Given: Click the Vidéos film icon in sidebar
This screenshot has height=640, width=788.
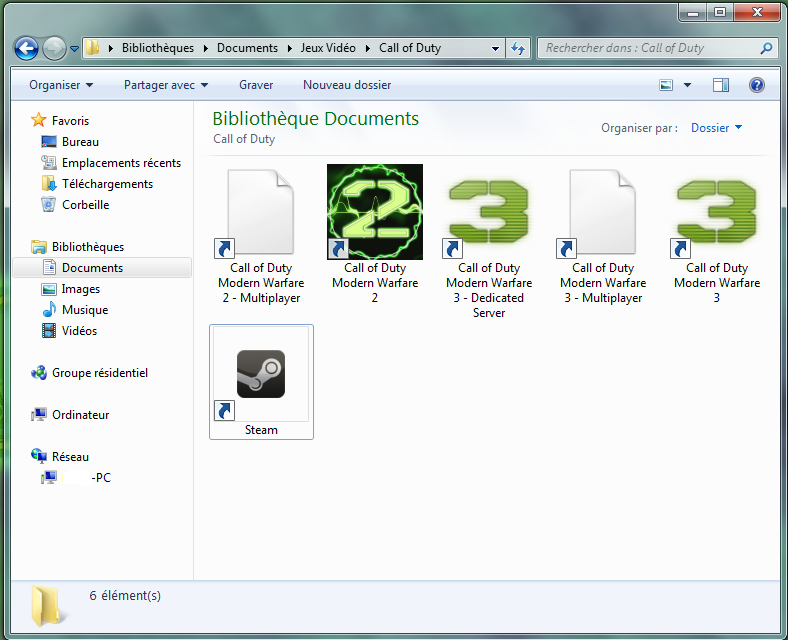Looking at the screenshot, I should click(49, 331).
